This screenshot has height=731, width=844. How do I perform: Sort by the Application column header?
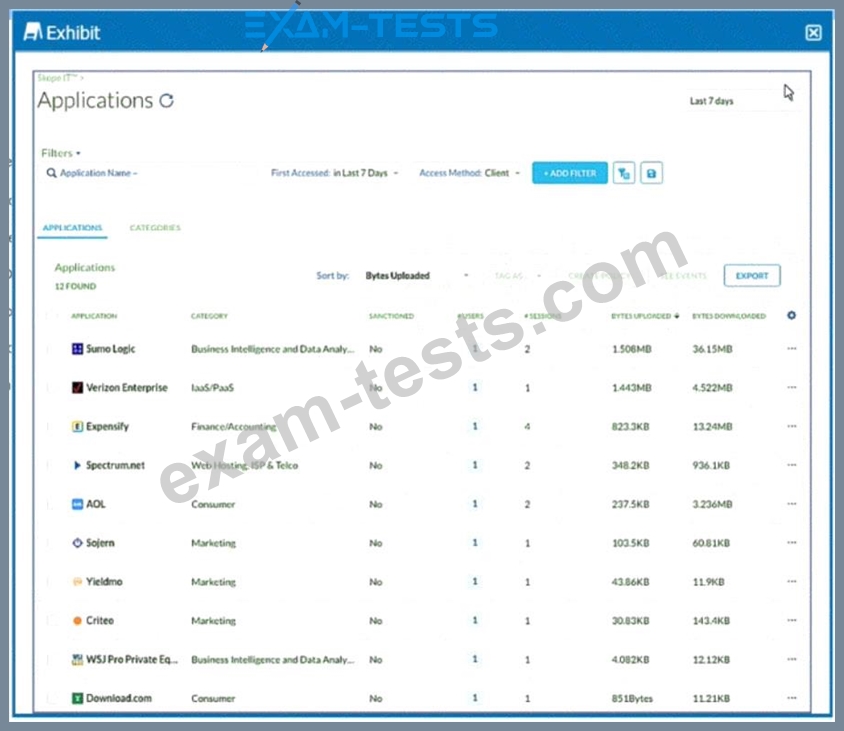pos(94,316)
